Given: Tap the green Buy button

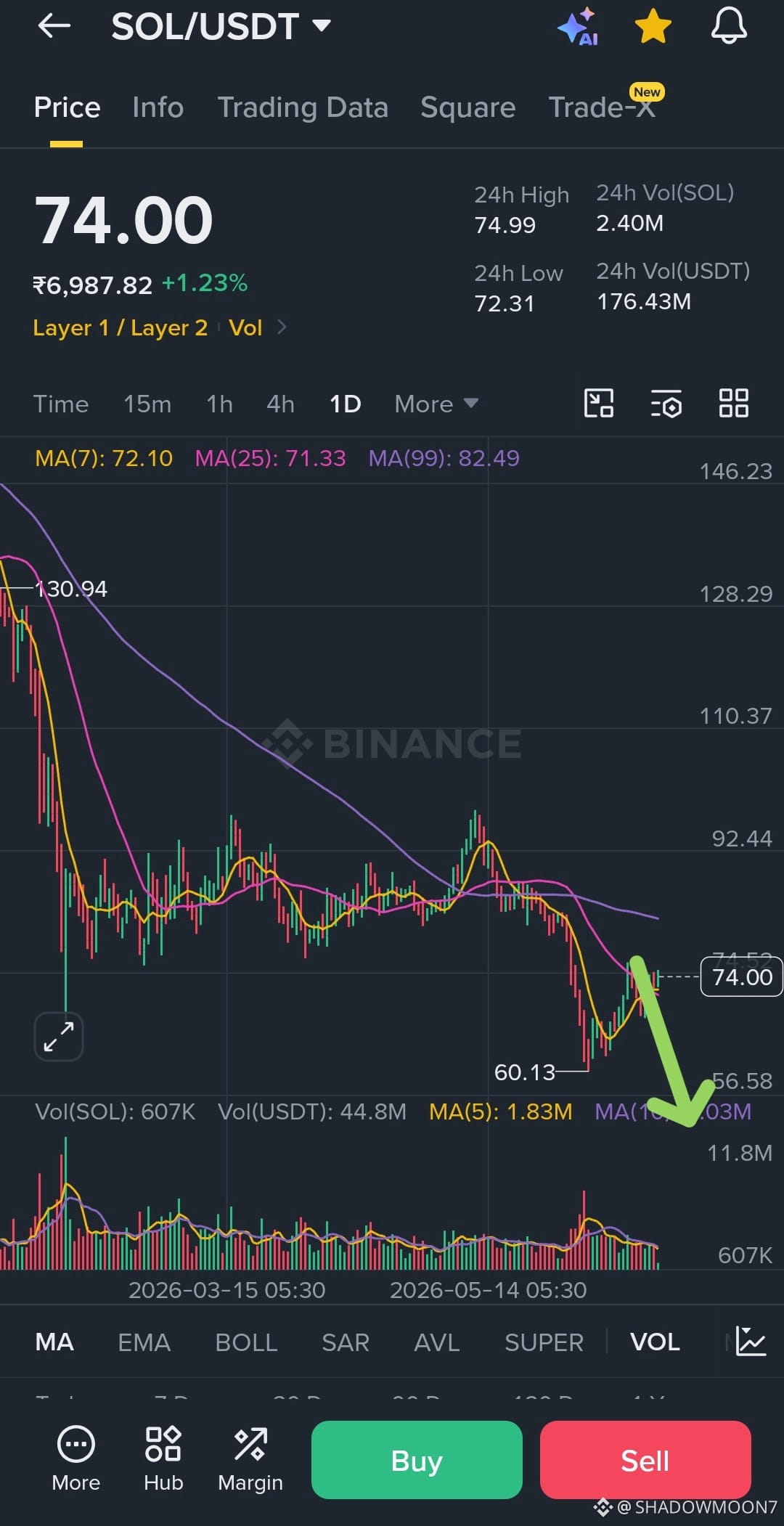Looking at the screenshot, I should click(417, 1460).
